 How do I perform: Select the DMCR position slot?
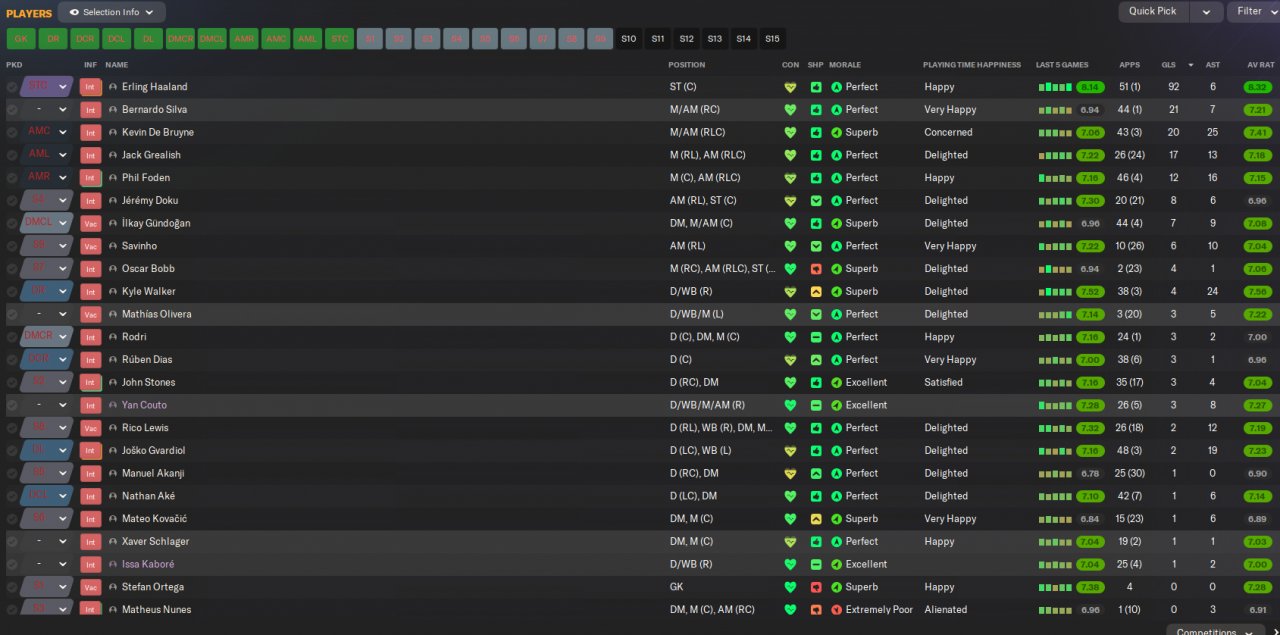[x=180, y=39]
